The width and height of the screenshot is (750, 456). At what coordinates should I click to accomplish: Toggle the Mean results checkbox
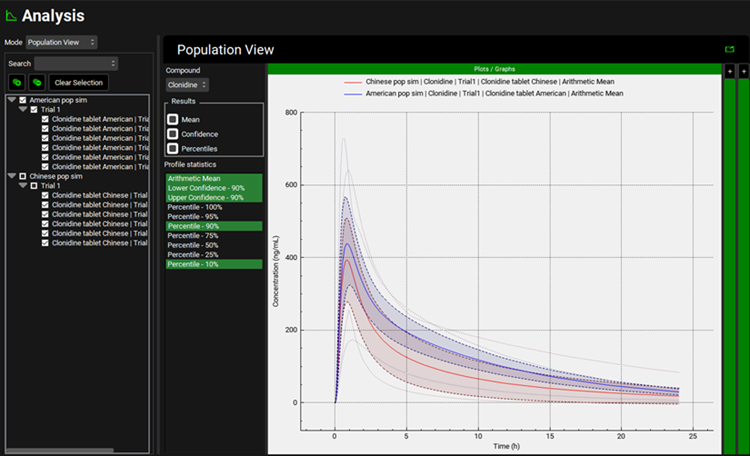pyautogui.click(x=173, y=119)
